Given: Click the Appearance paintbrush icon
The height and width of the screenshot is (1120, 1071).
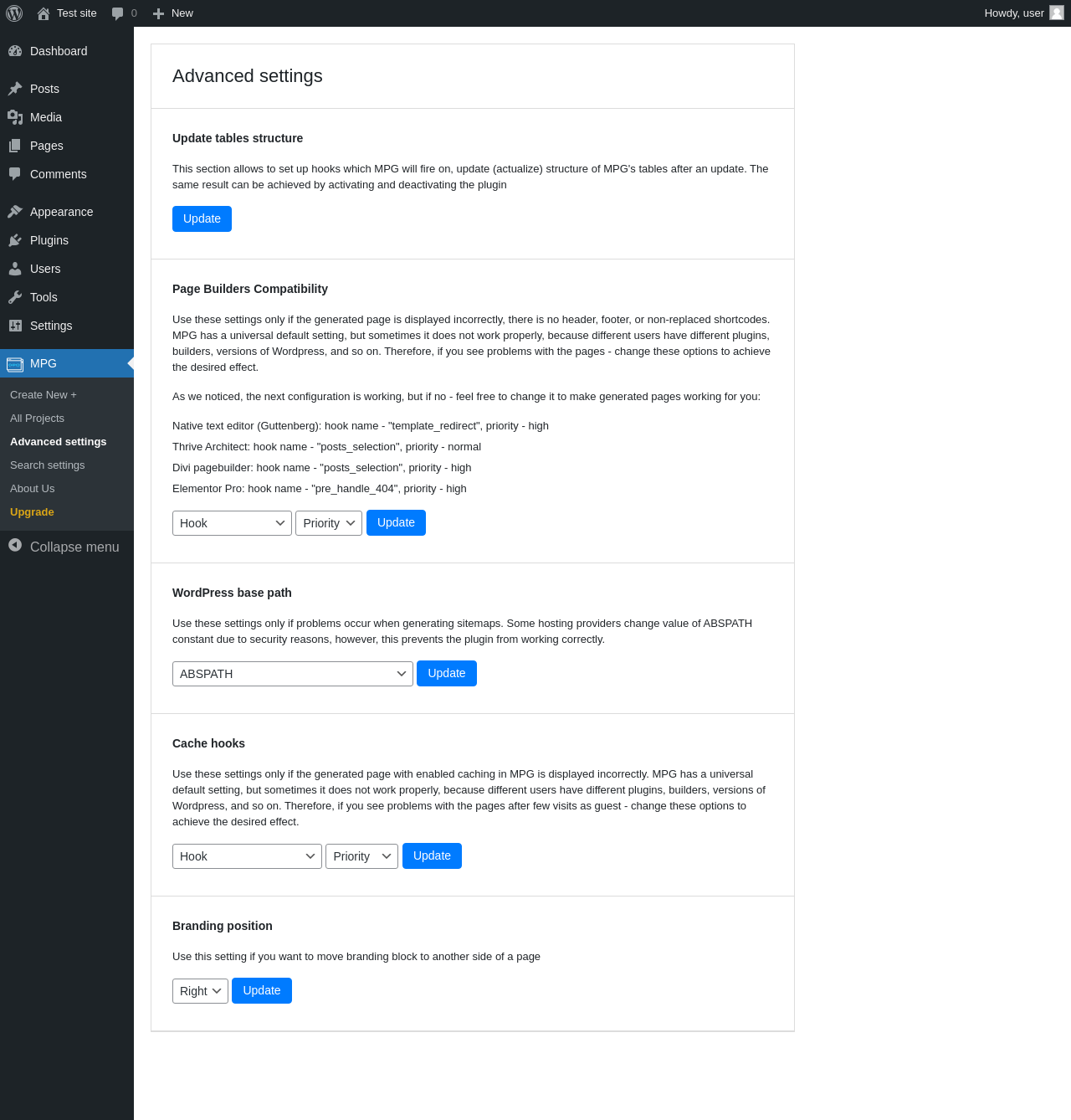Looking at the screenshot, I should pyautogui.click(x=15, y=212).
